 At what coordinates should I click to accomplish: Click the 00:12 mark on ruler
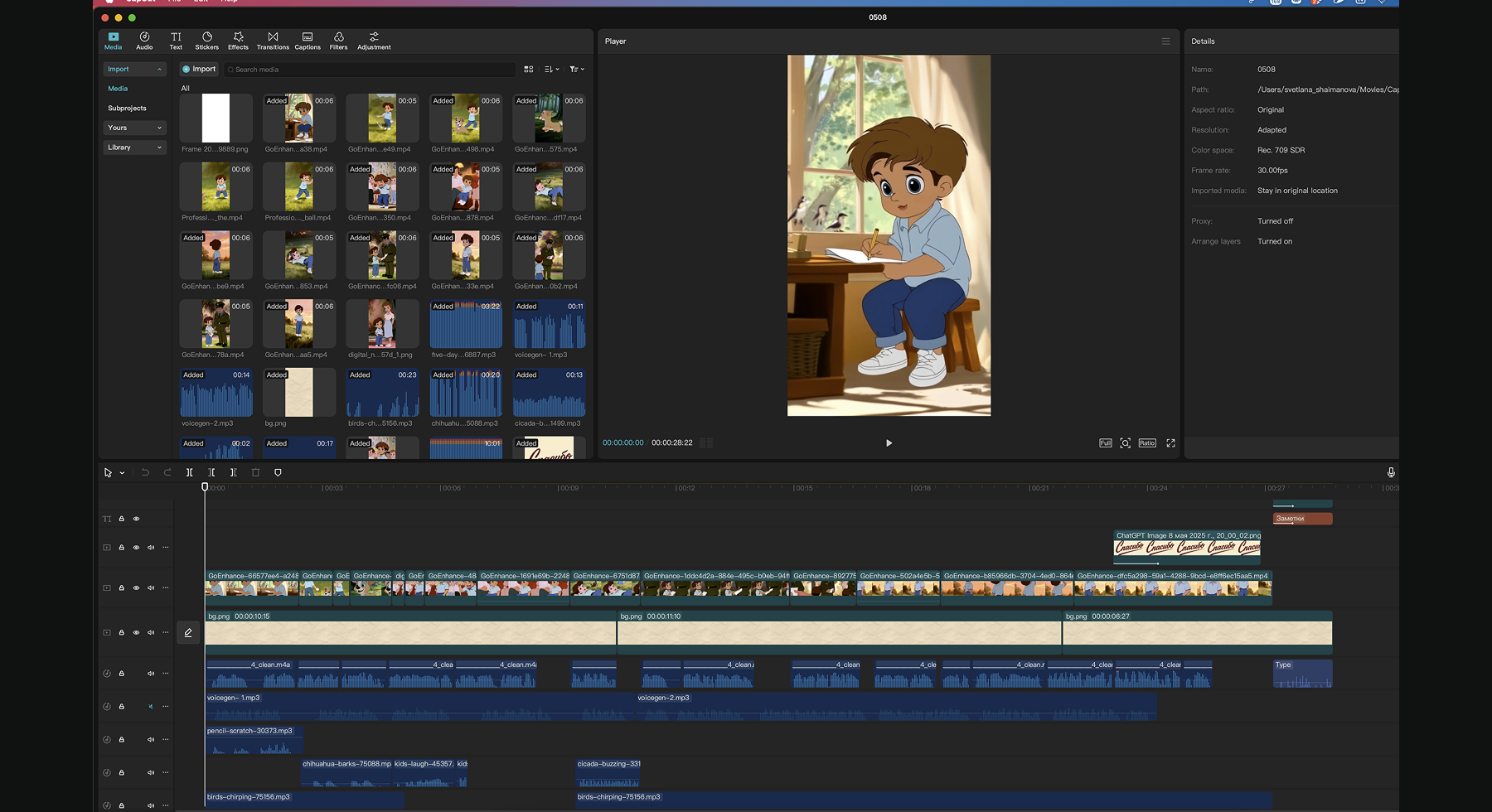pyautogui.click(x=685, y=488)
